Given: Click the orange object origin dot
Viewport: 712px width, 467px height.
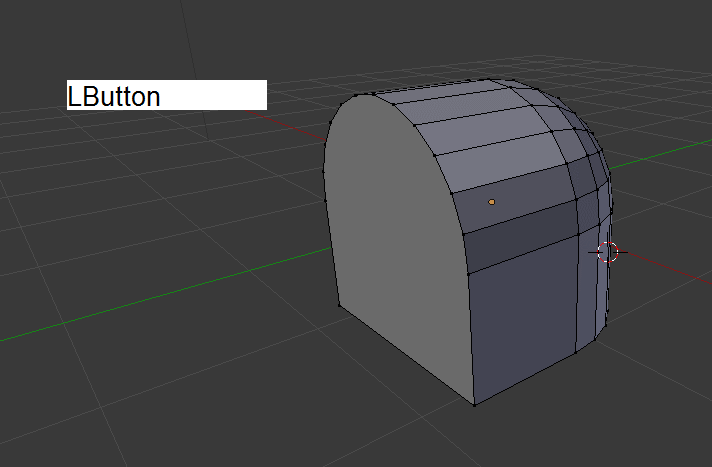Looking at the screenshot, I should [x=491, y=202].
